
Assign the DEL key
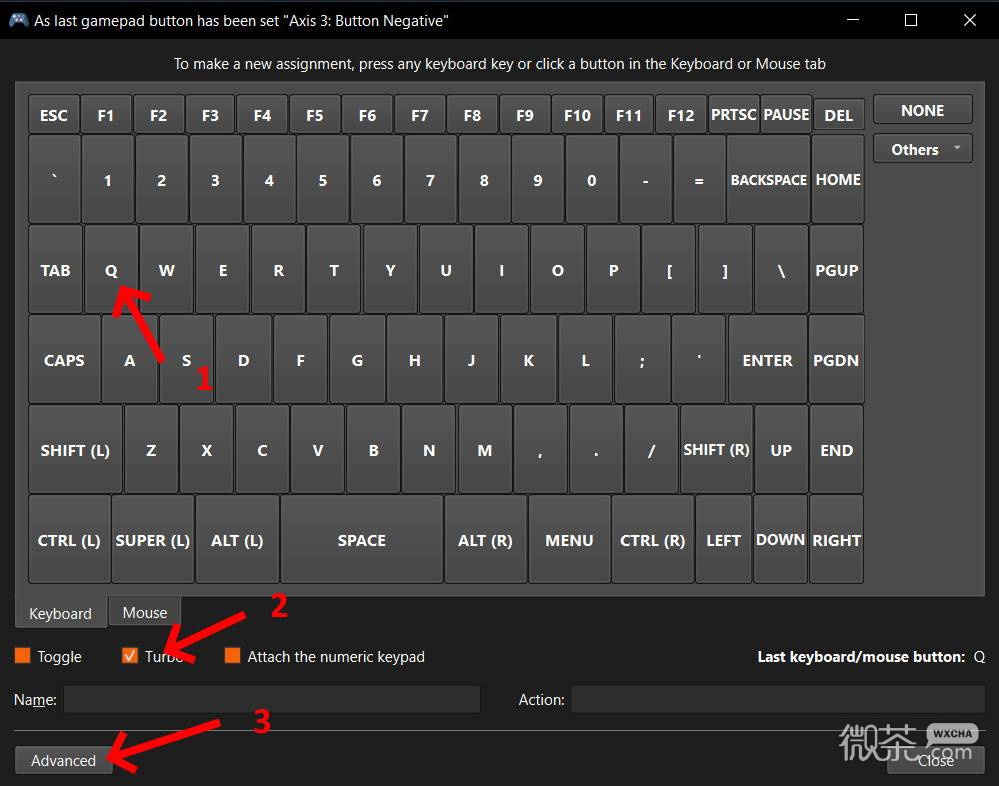(839, 115)
